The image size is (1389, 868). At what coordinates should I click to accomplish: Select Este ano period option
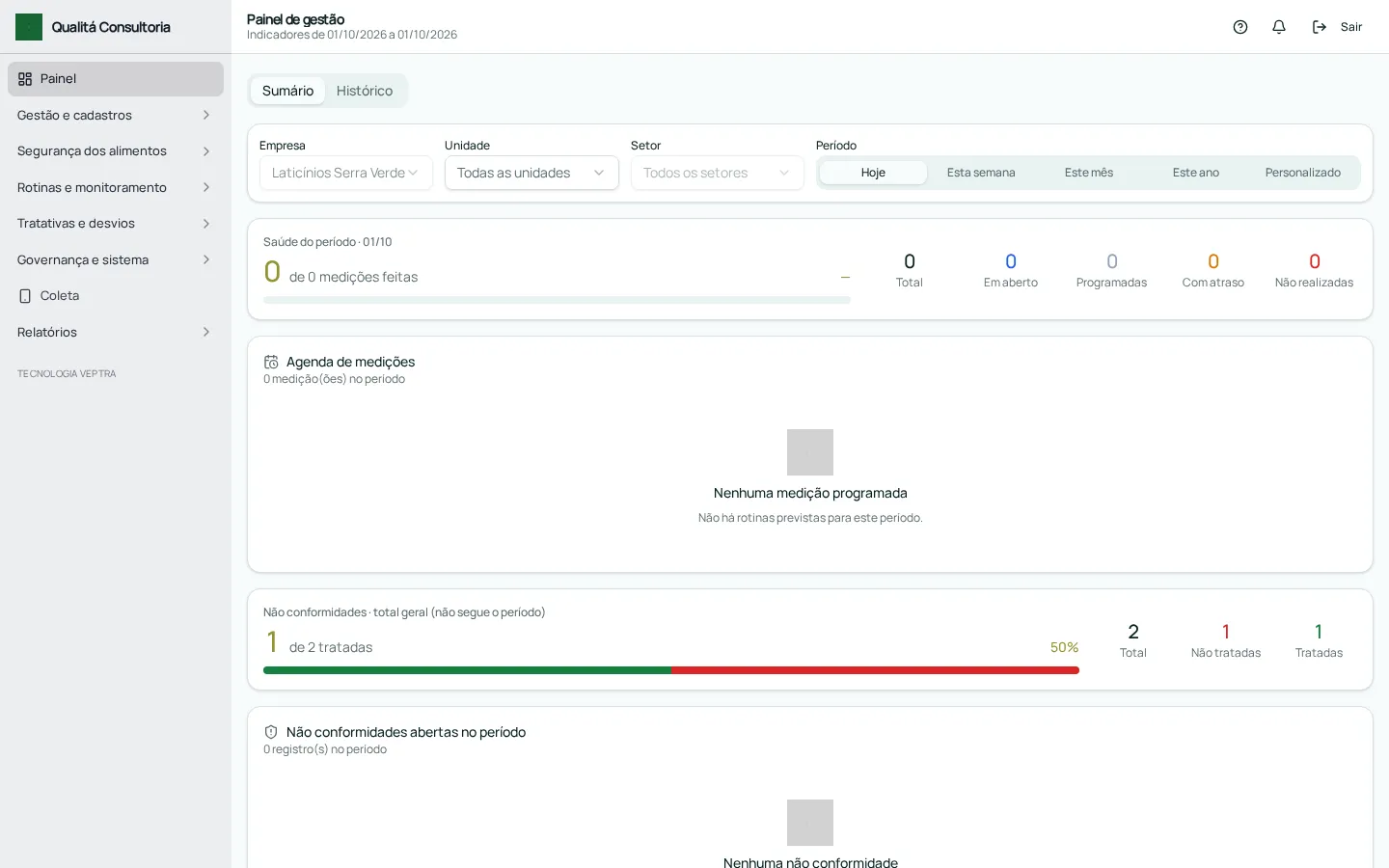1196,173
